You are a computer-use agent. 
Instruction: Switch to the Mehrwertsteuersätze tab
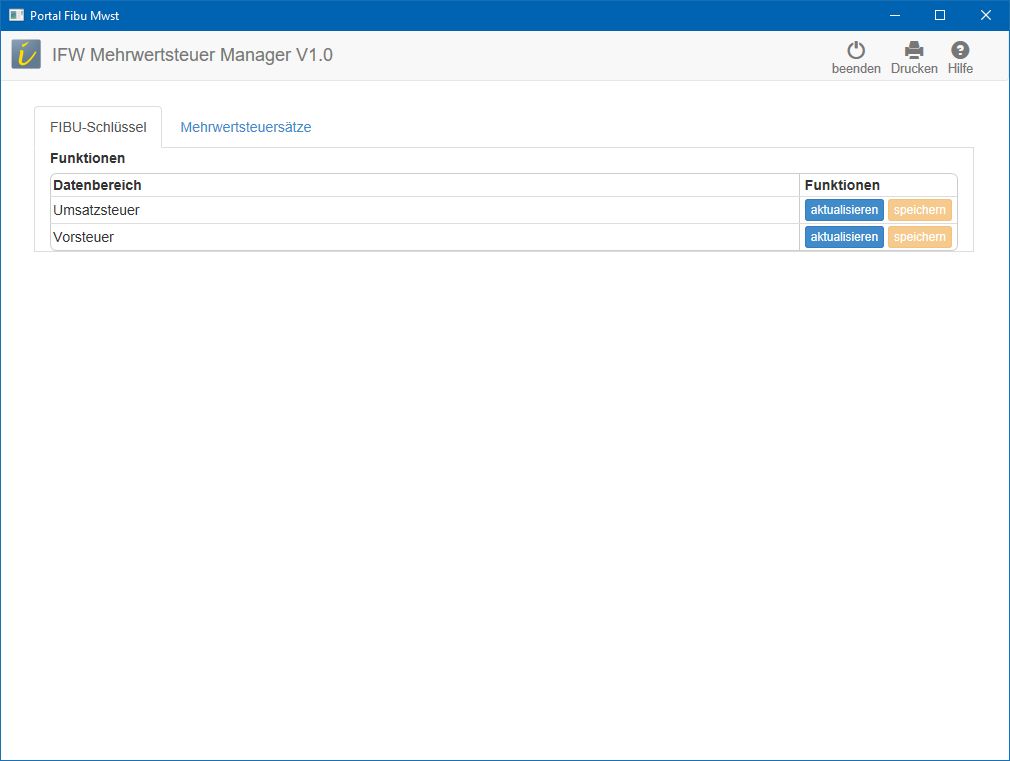coord(246,127)
